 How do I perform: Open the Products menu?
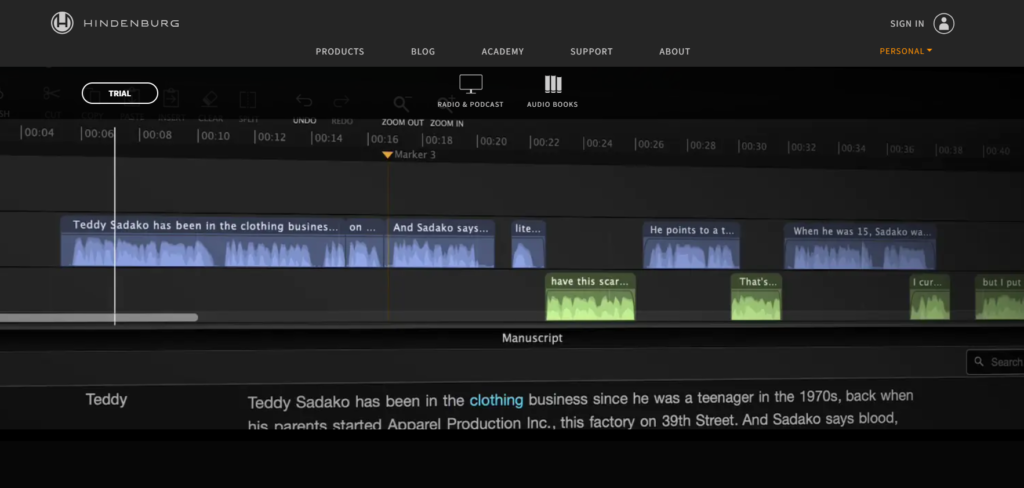(x=340, y=52)
